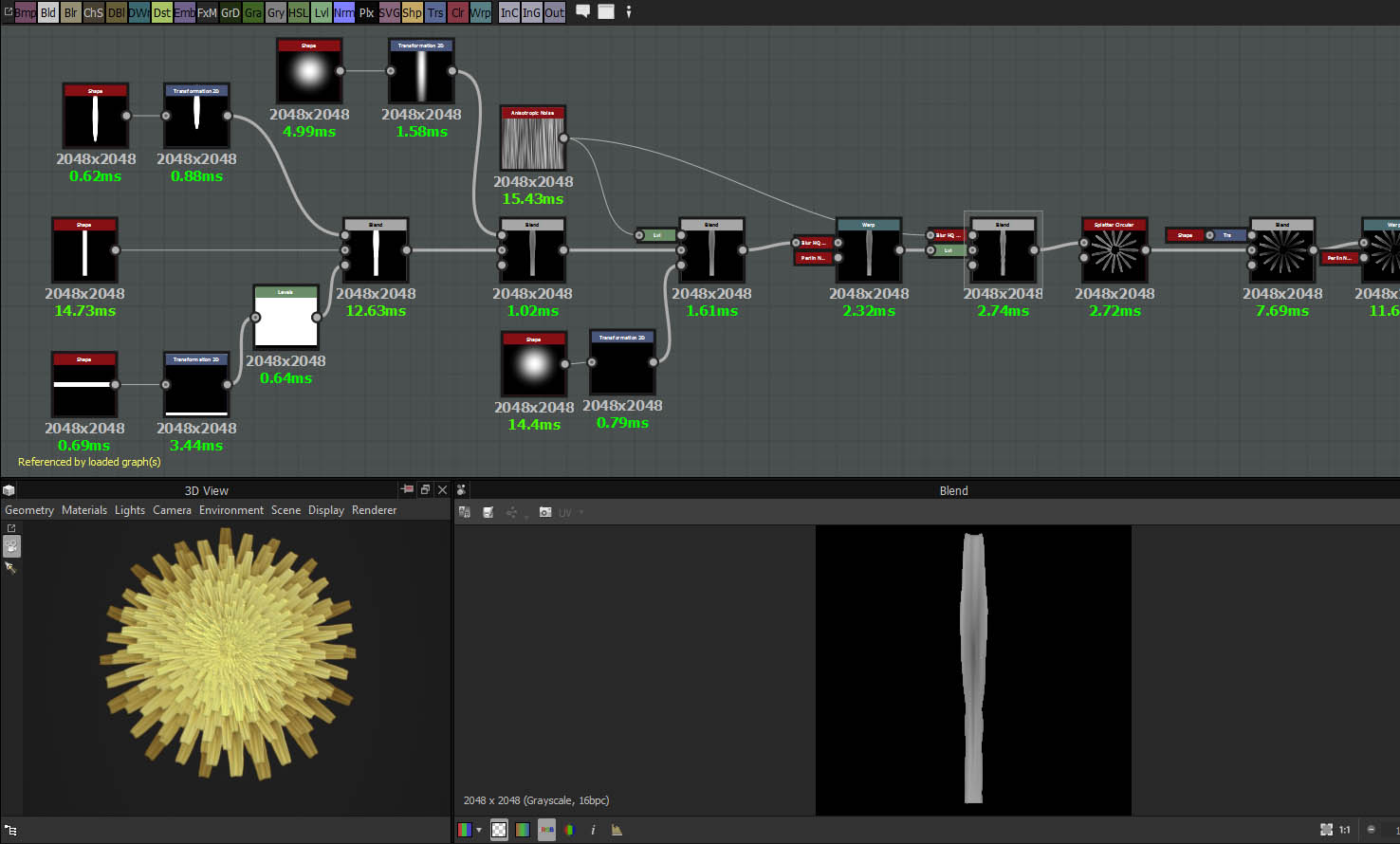The width and height of the screenshot is (1400, 844).
Task: Select the light tool in the 3D View sidebar
Action: 10,568
